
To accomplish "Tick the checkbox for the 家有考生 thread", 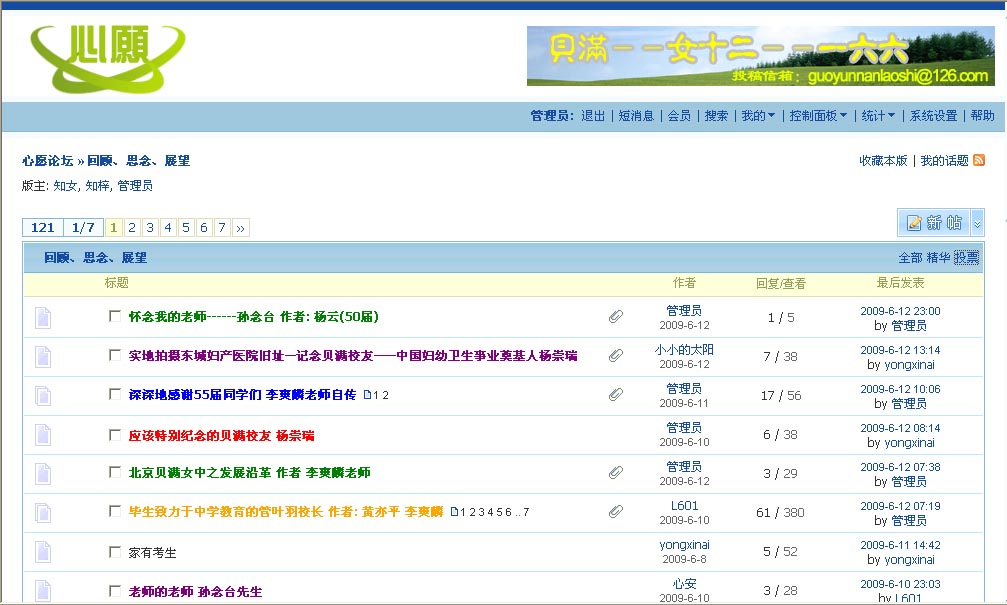I will [115, 552].
